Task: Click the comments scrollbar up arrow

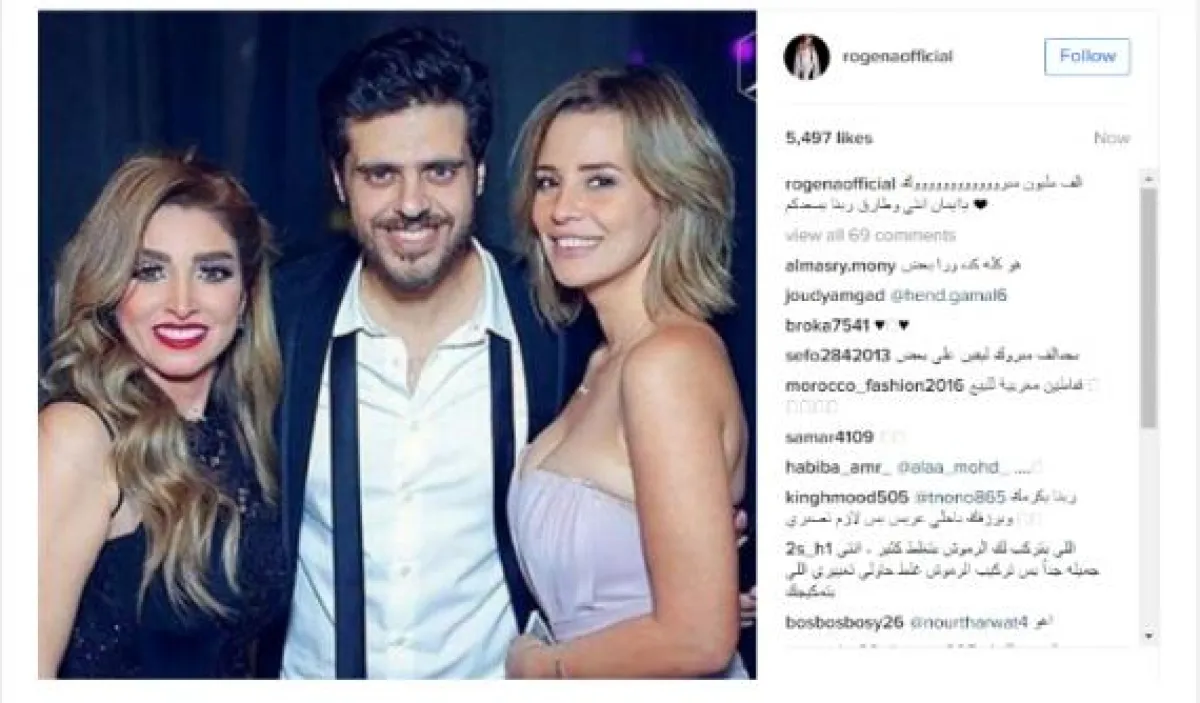Action: [x=1149, y=176]
